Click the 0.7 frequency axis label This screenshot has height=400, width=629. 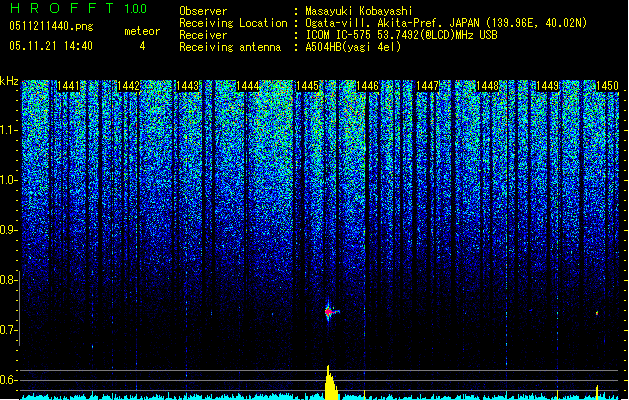click(8, 330)
